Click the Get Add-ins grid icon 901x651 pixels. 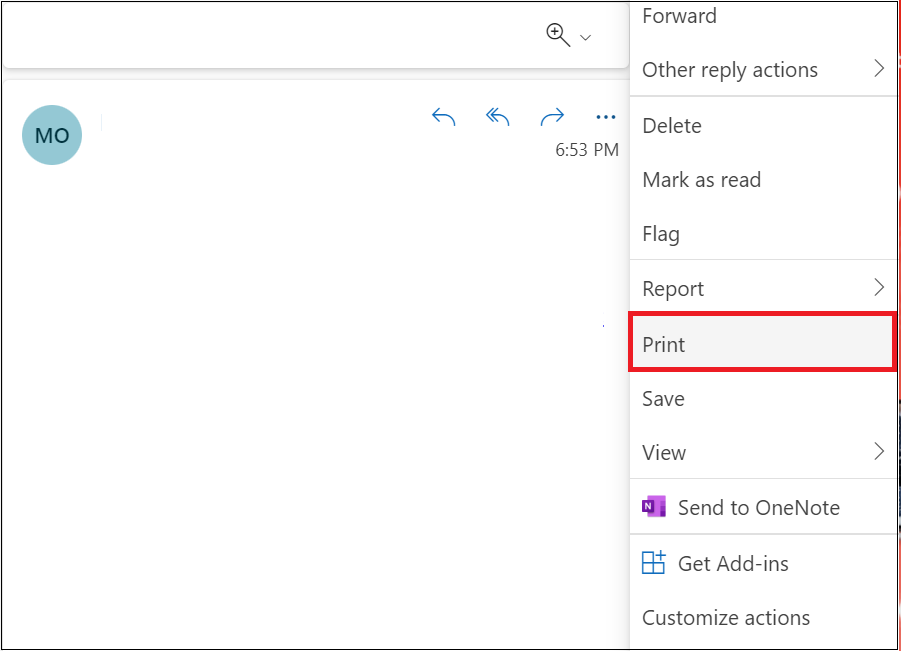click(653, 563)
